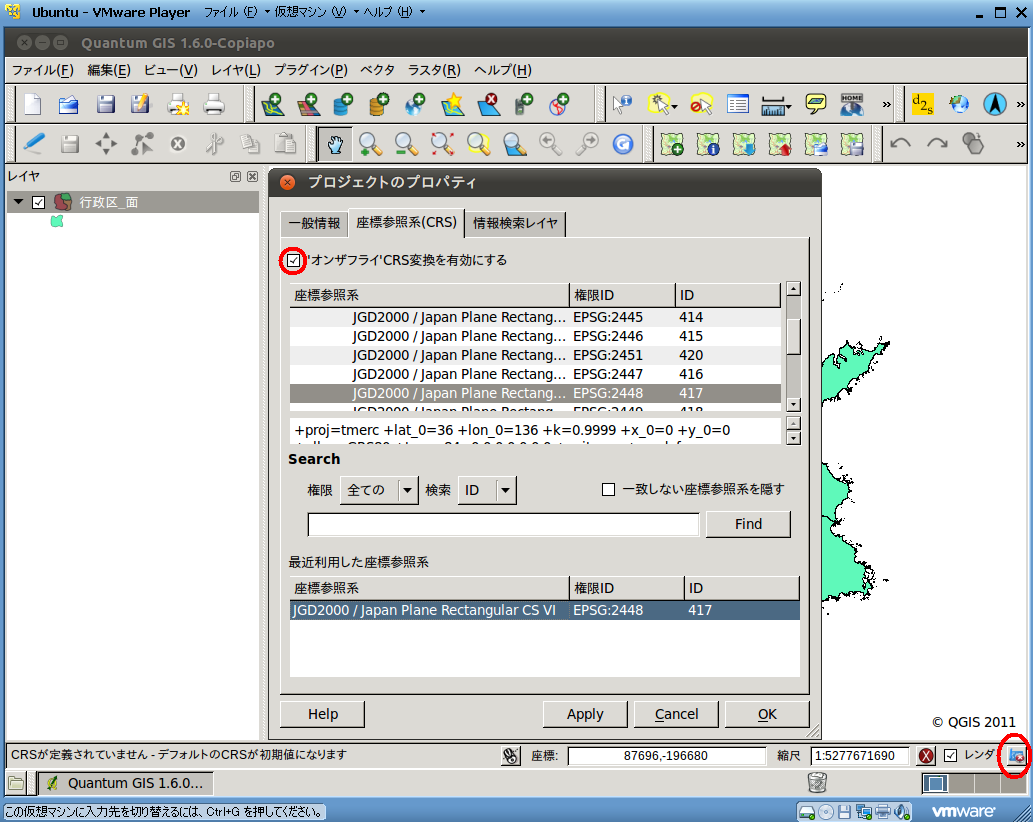1033x822 pixels.
Task: Click the North Arrow plugin icon
Action: (995, 104)
